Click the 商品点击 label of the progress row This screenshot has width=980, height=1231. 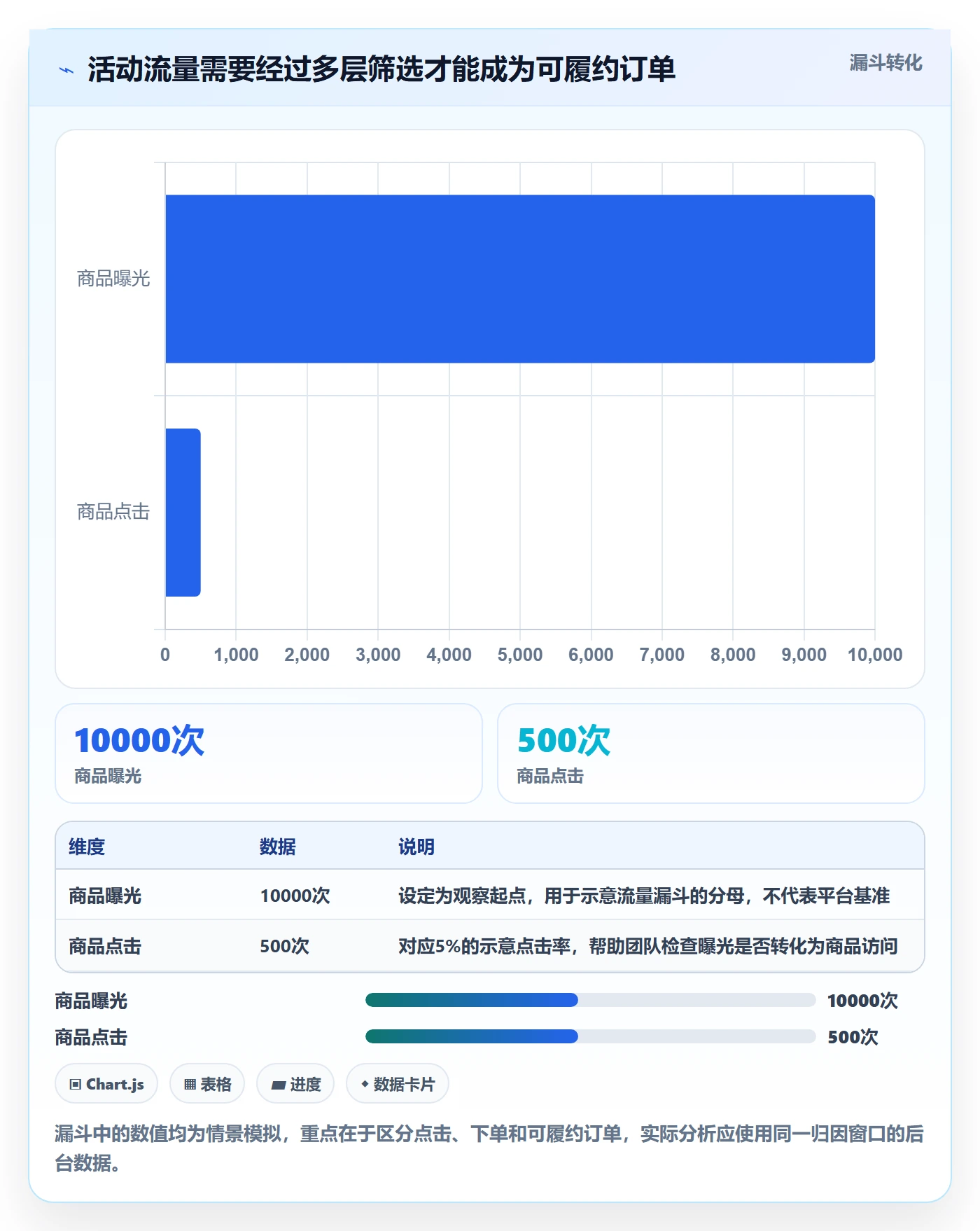pos(91,1037)
